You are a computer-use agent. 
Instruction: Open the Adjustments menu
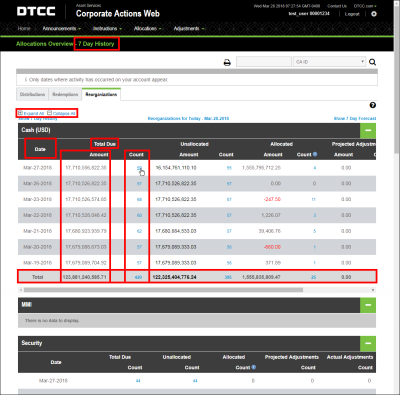pyautogui.click(x=189, y=29)
